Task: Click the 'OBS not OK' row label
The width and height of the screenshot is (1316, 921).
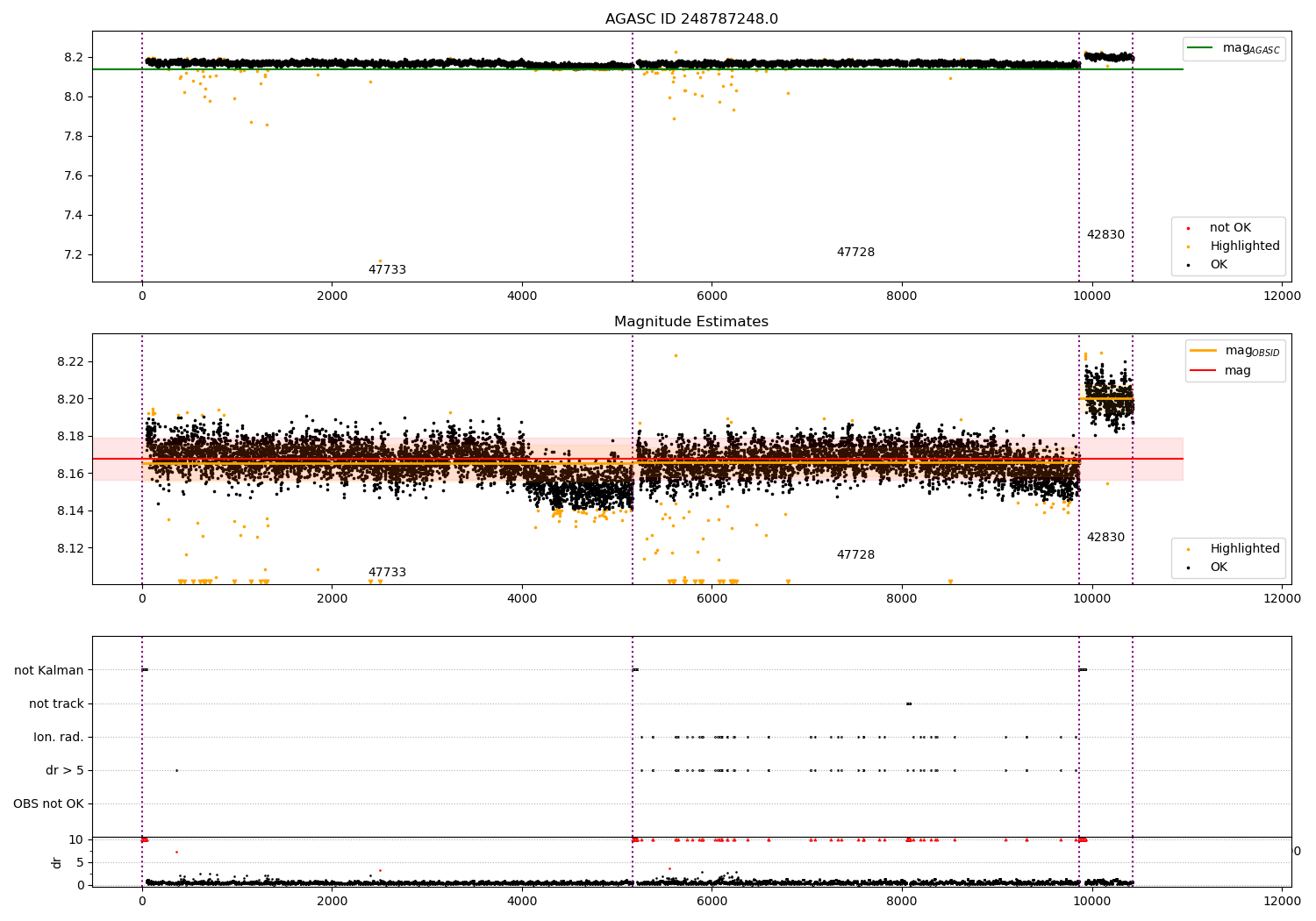Action: [x=48, y=803]
